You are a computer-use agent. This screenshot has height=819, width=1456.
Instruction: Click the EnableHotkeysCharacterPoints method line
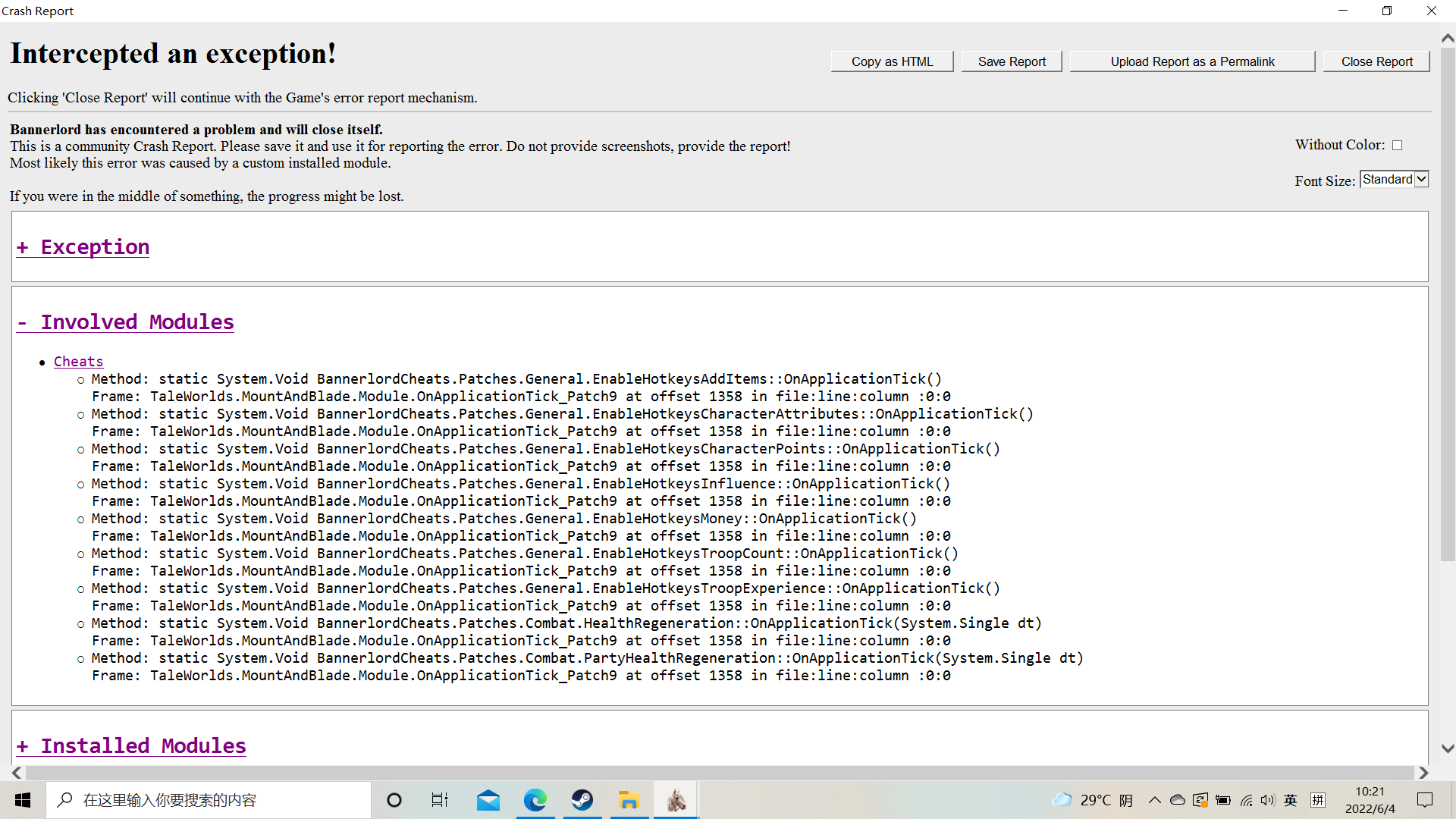point(546,449)
